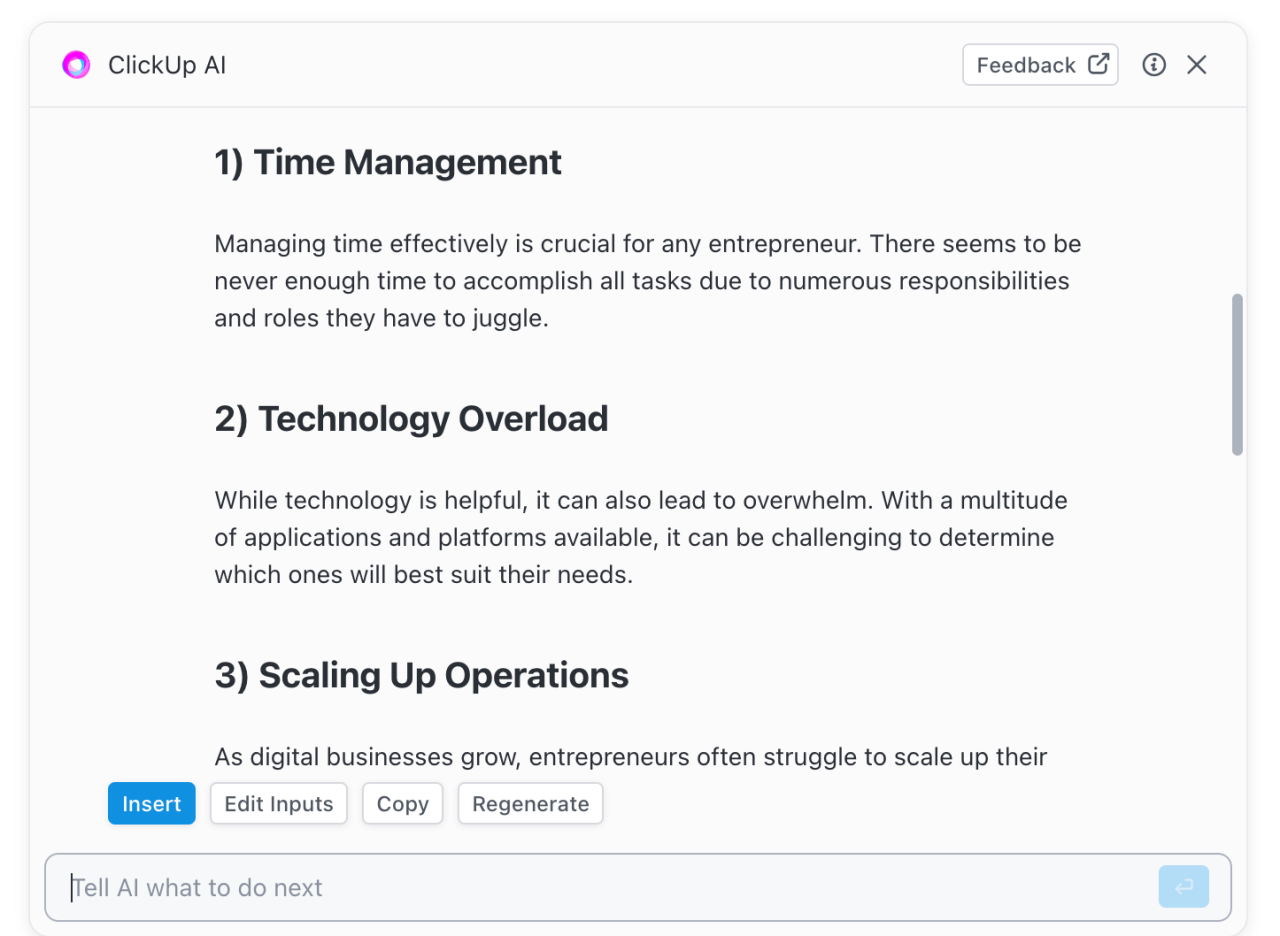This screenshot has height=936, width=1280.
Task: Focus the 'Tell AI what to do next' field
Action: coord(600,887)
